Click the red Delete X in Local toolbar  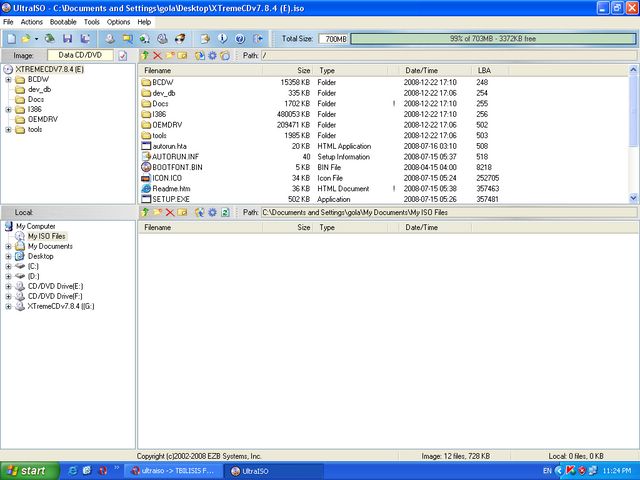170,212
